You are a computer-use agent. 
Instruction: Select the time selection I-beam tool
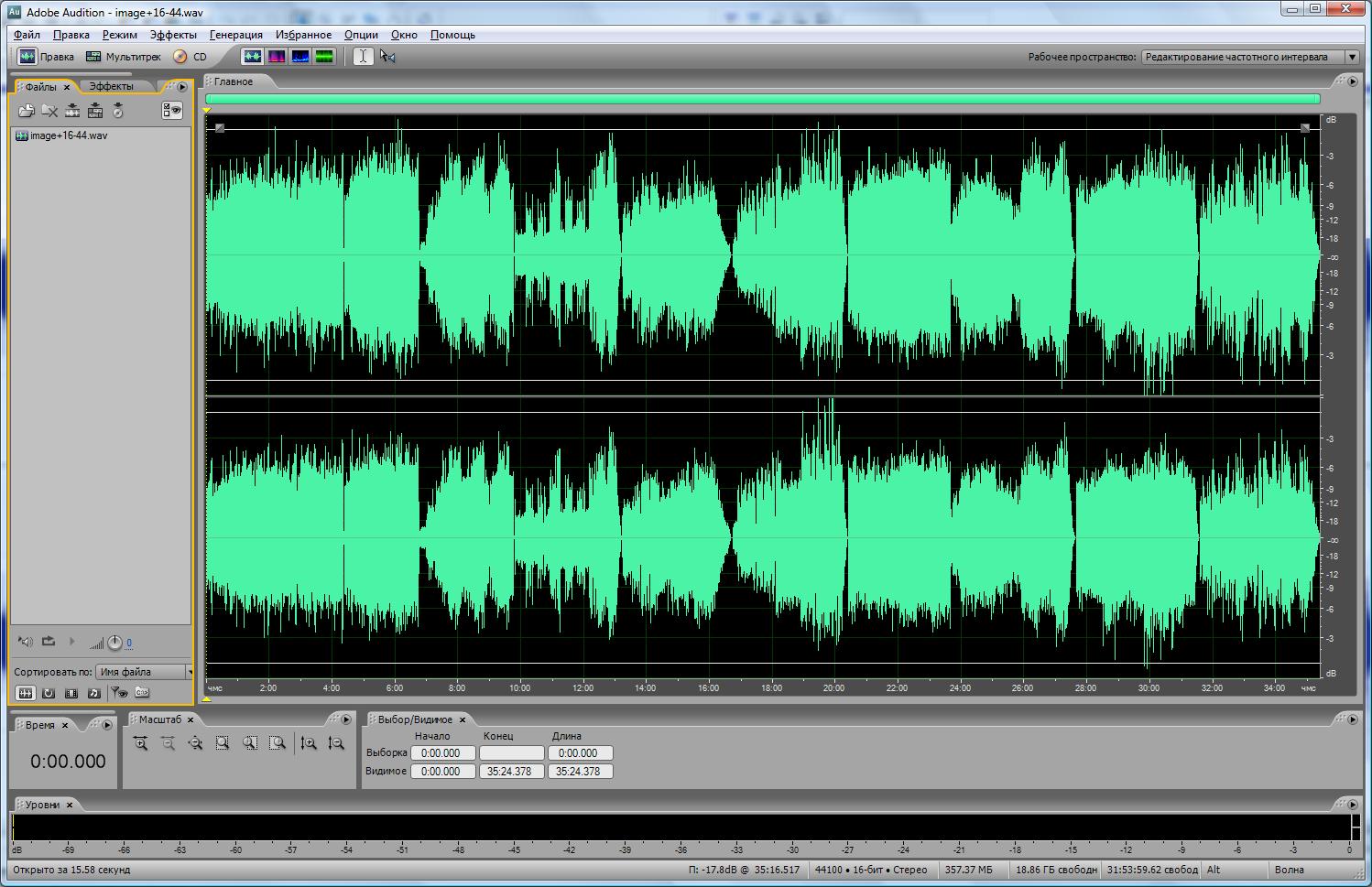click(x=363, y=57)
